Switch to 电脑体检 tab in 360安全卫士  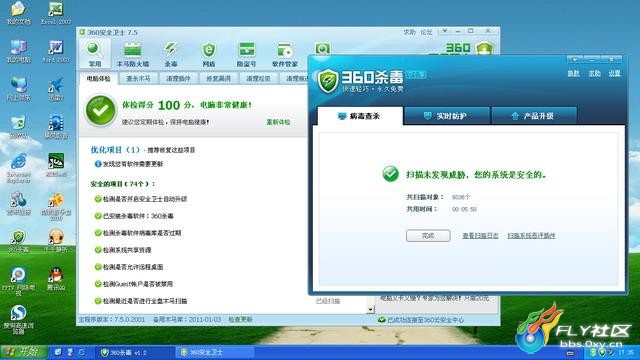(x=98, y=78)
